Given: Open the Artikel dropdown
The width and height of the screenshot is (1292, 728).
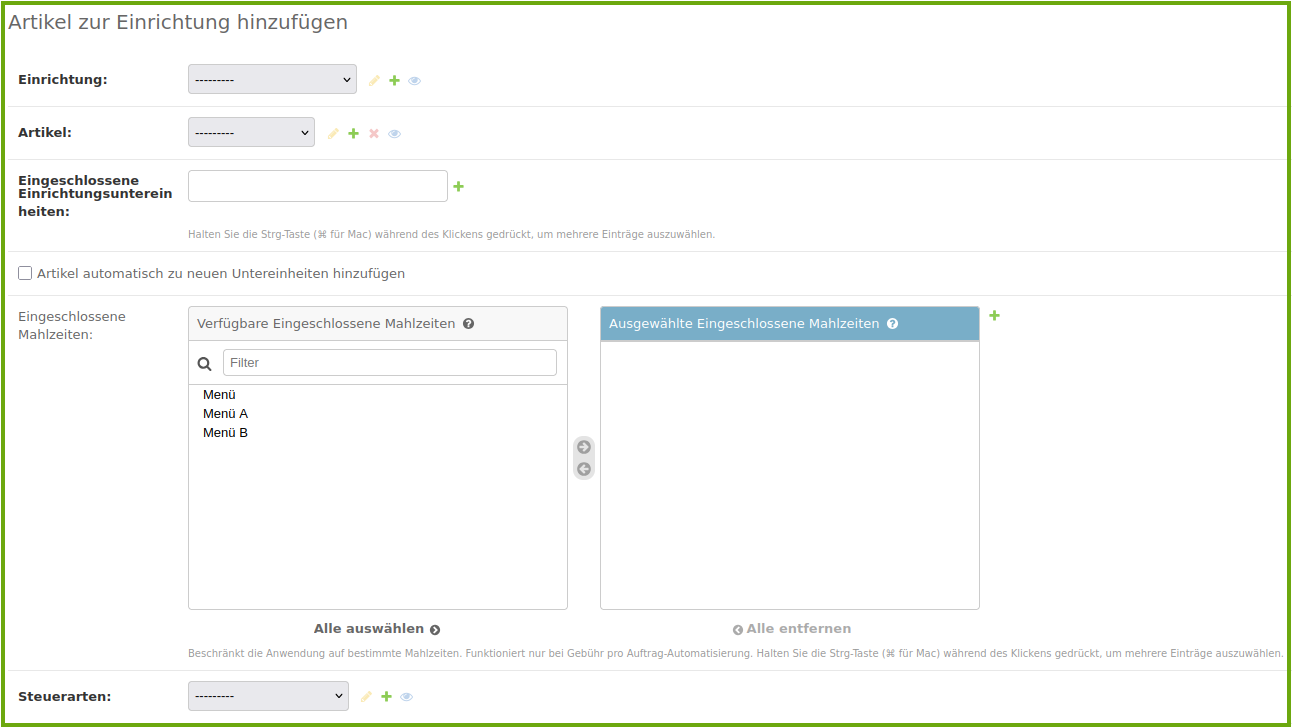Looking at the screenshot, I should coord(251,132).
